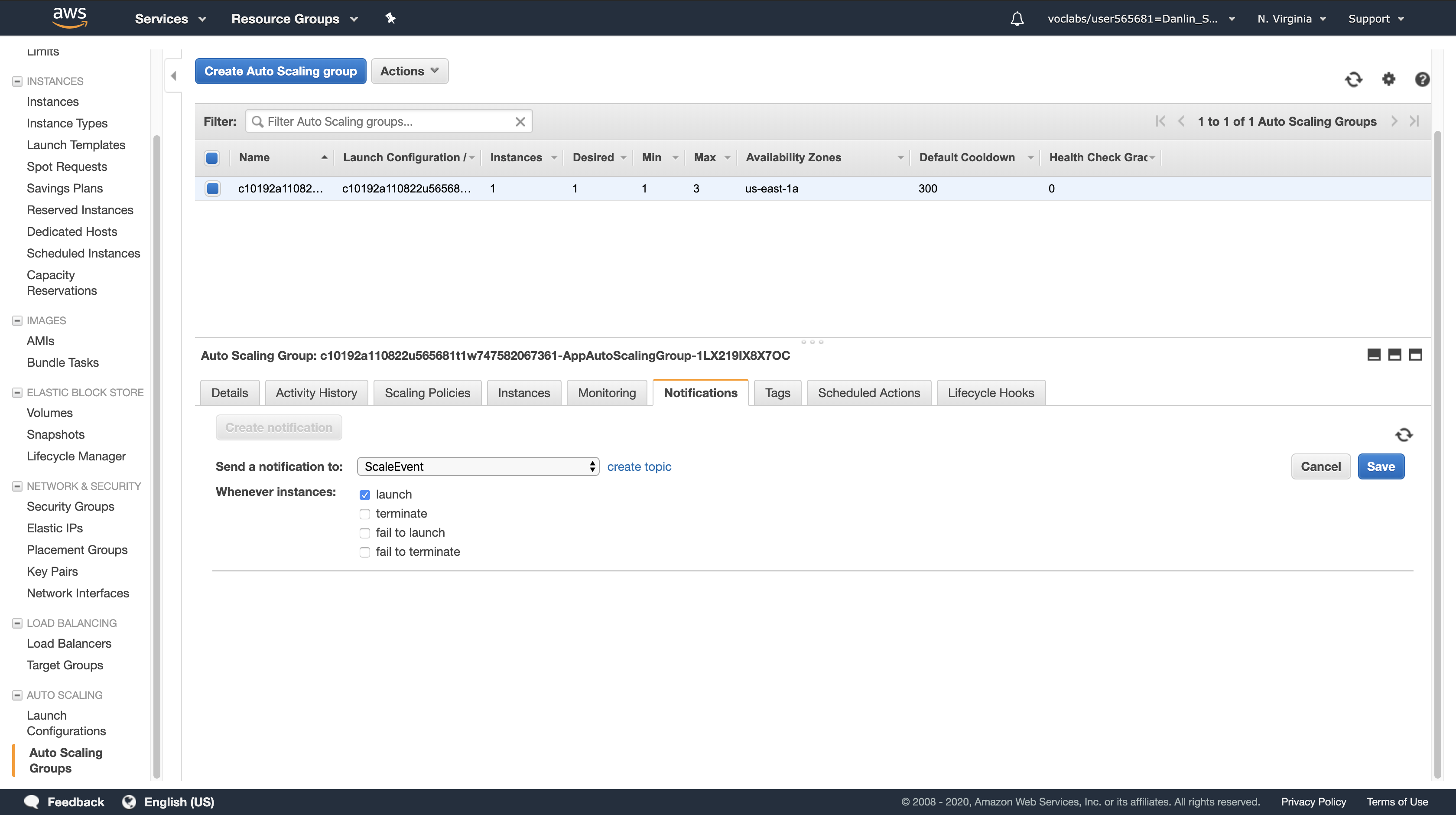Save the notification settings
1456x815 pixels.
1380,466
